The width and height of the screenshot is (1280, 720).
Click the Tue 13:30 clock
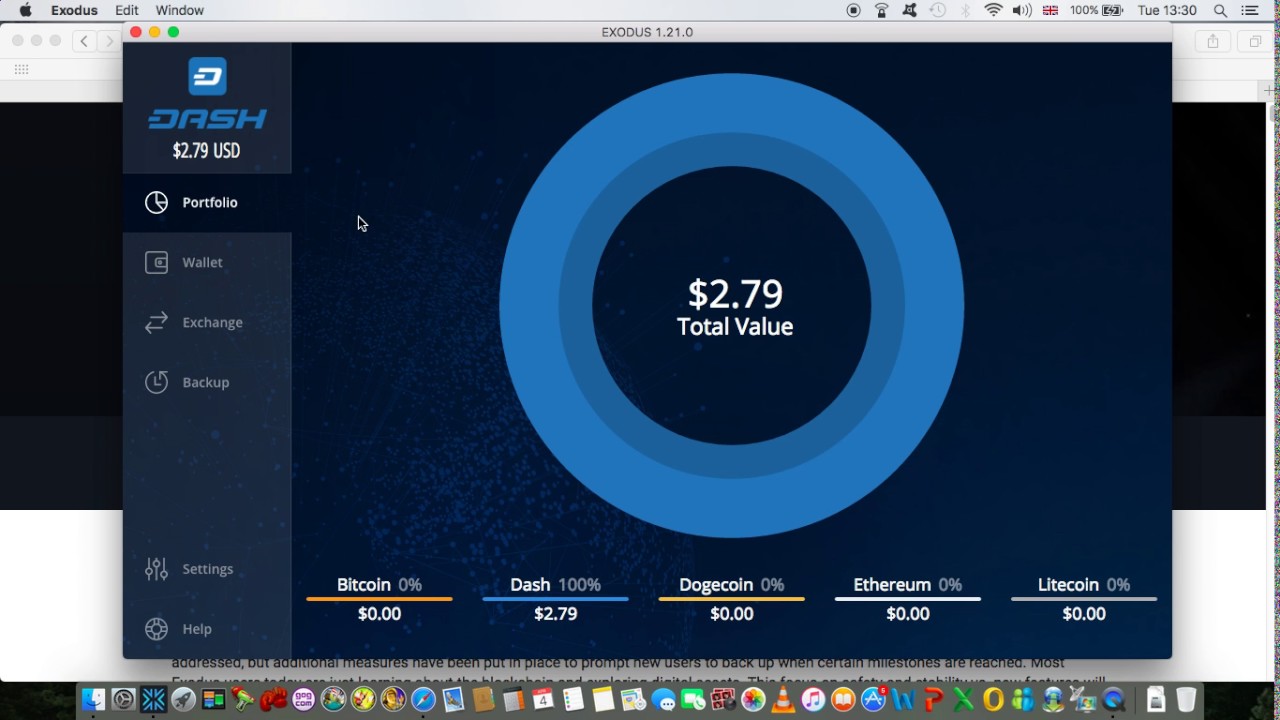1167,10
